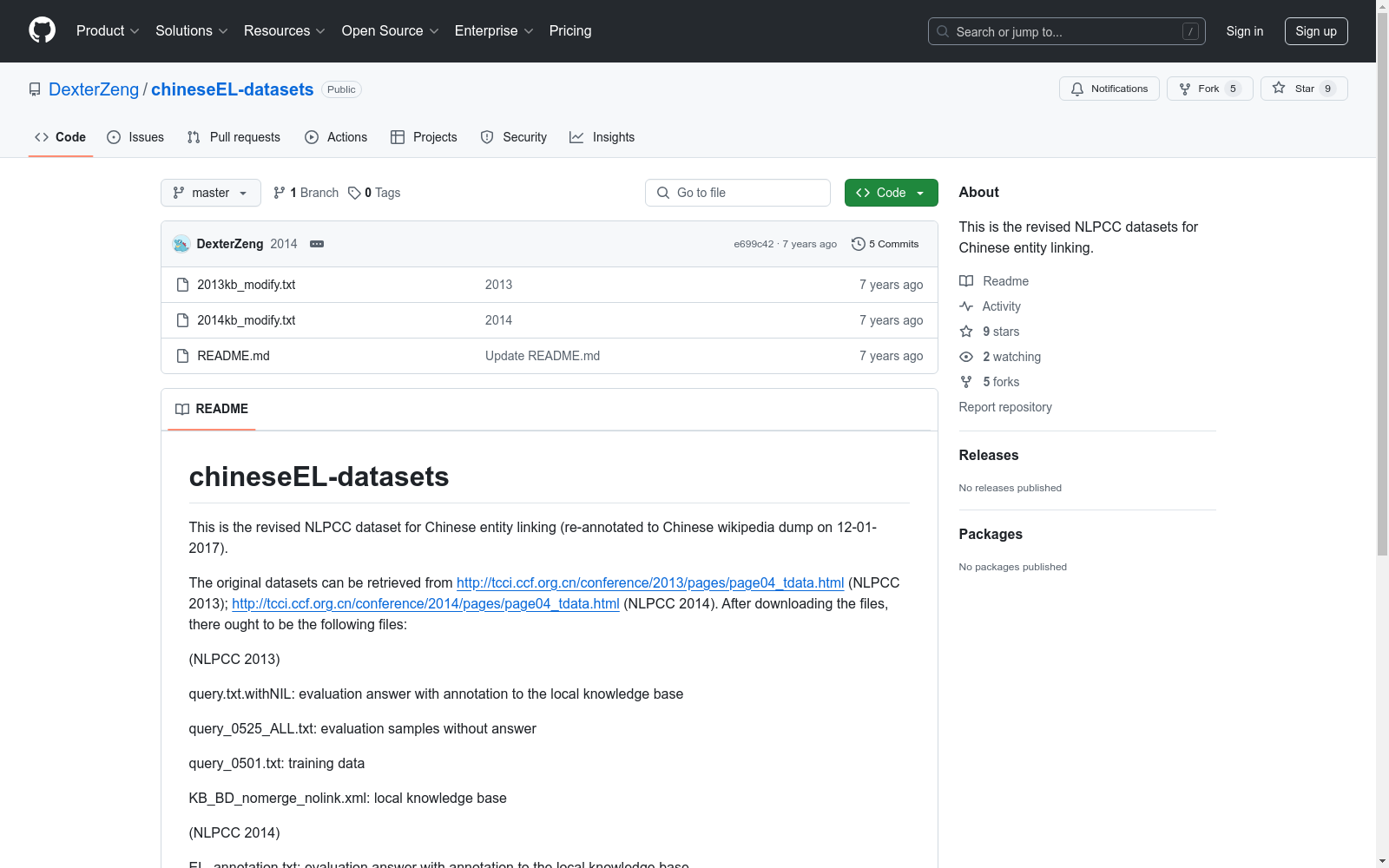Open the Actions tab
Viewport: 1389px width, 868px height.
[336, 137]
